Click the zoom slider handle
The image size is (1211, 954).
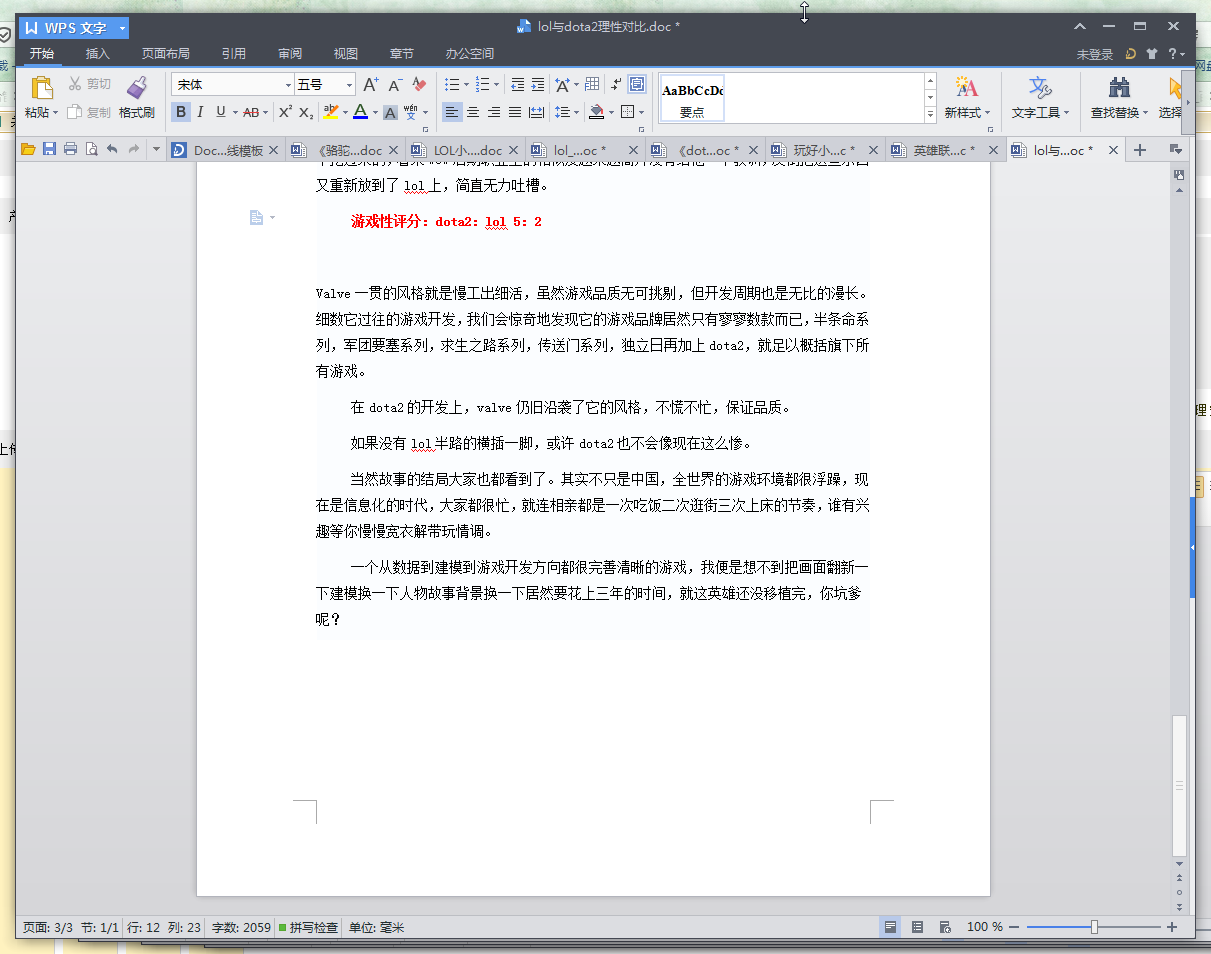[1094, 927]
